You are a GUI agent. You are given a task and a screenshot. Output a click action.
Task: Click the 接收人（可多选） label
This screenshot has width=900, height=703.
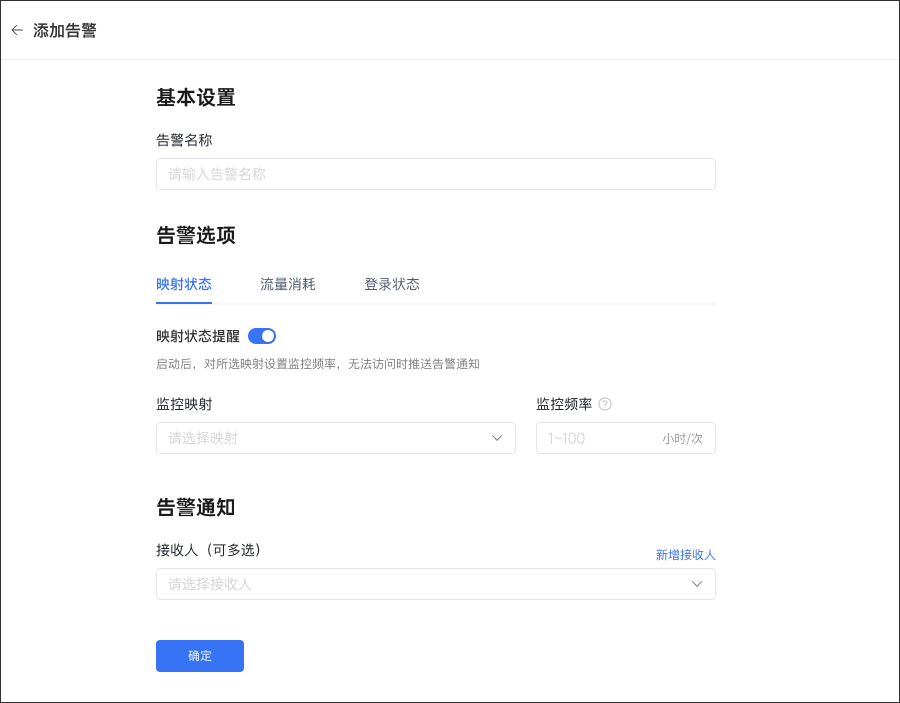click(215, 550)
